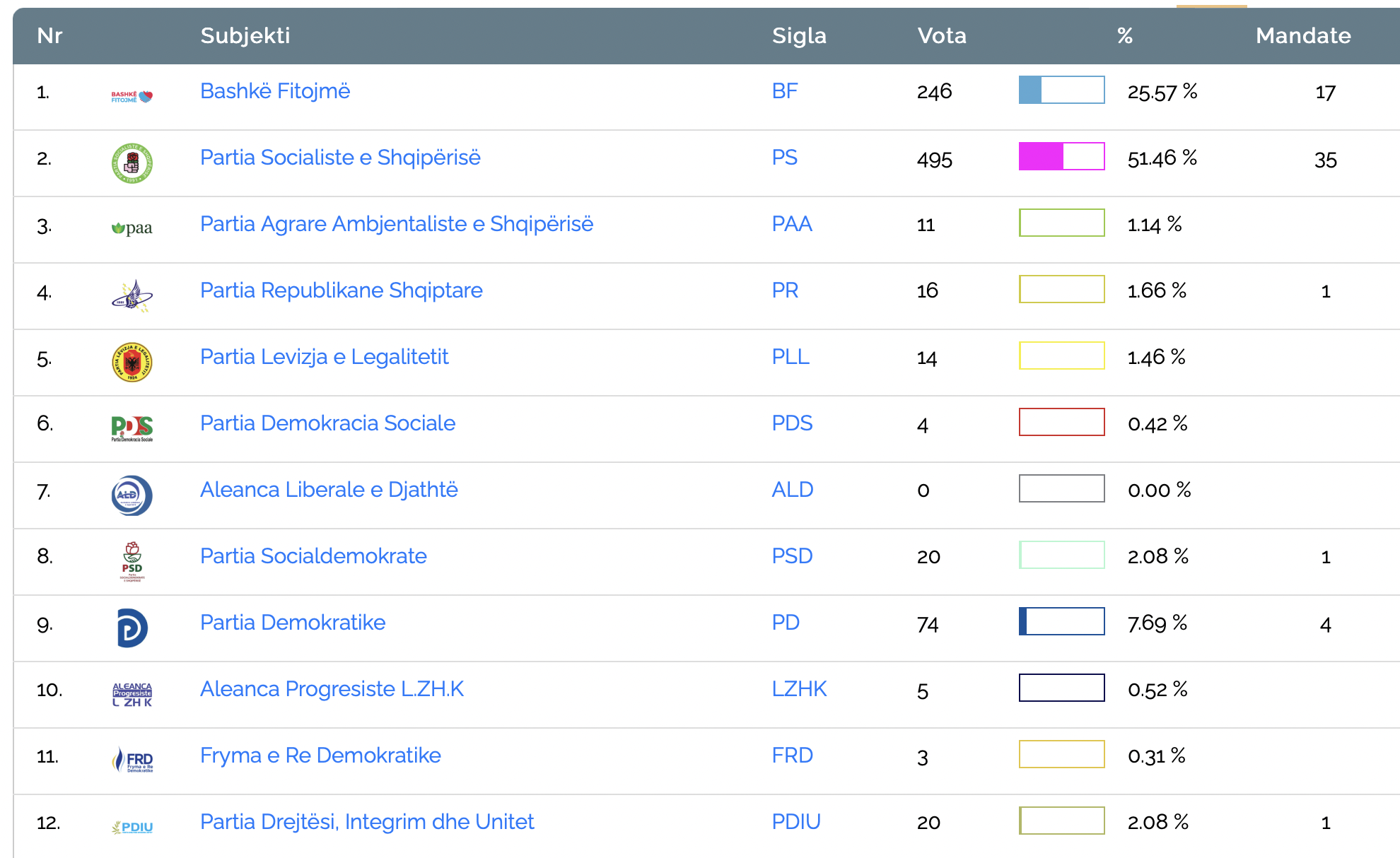This screenshot has width=1400, height=858.
Task: Click the magenta PS vote percentage bar
Action: point(1061,156)
